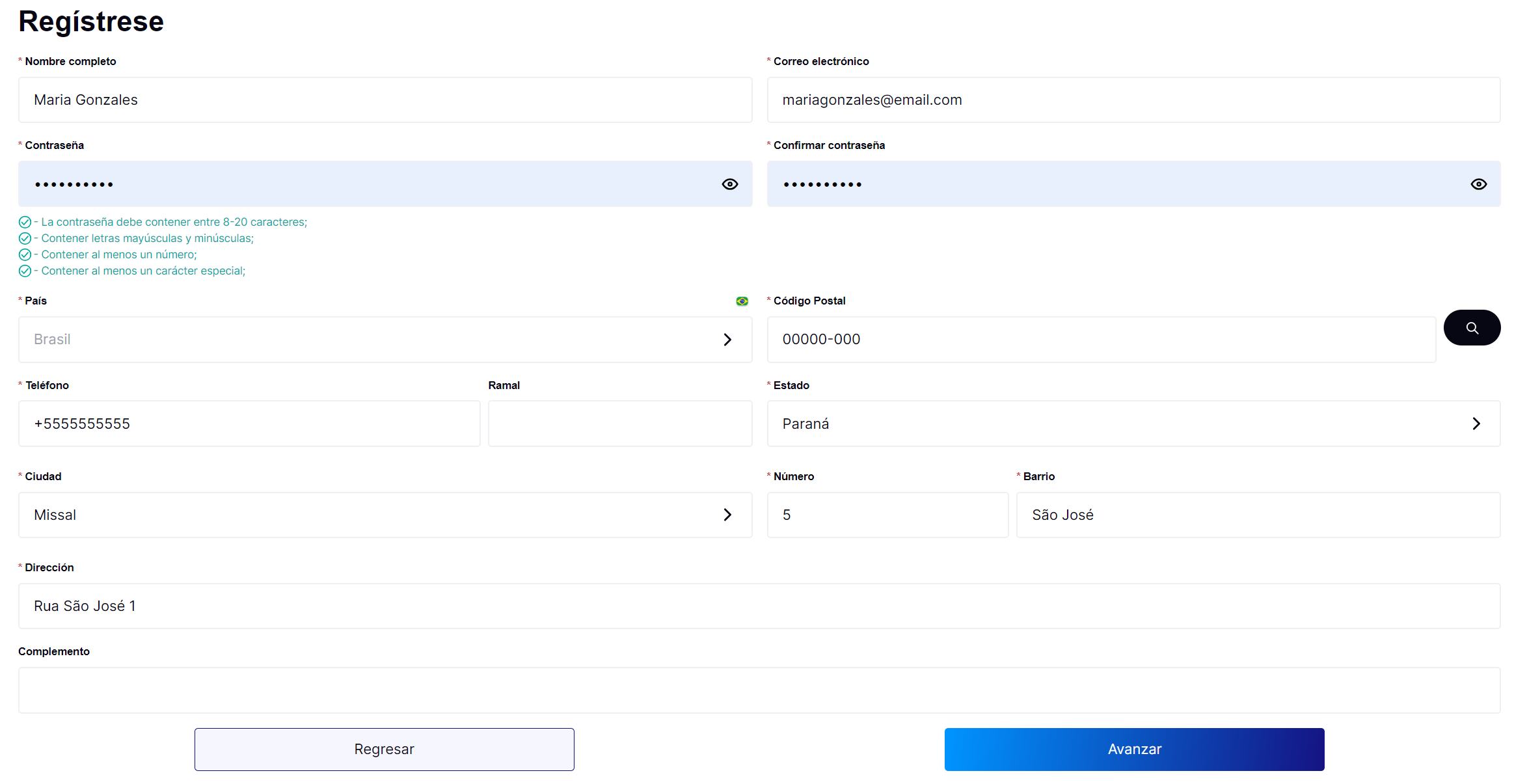Click the 'carácter especial' checkmark icon
The width and height of the screenshot is (1514, 784).
click(x=25, y=271)
